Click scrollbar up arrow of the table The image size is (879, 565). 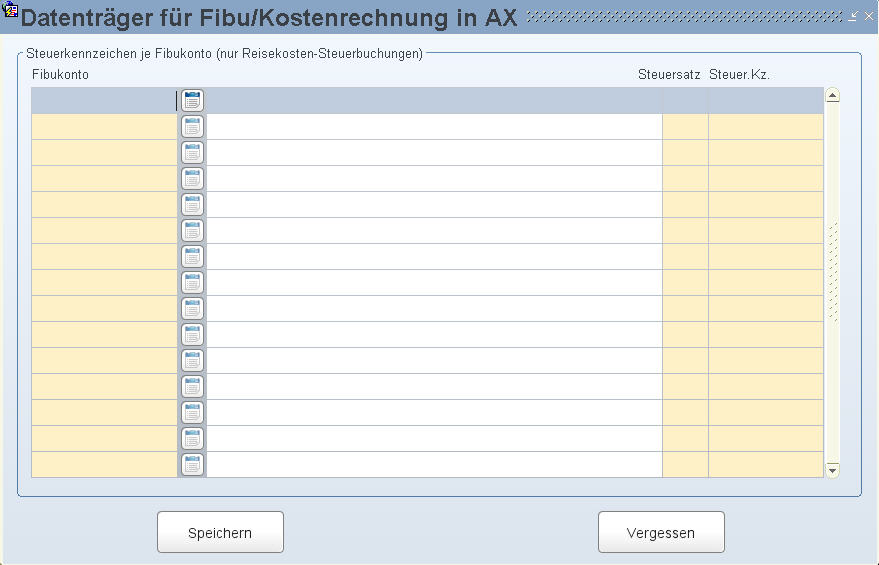click(832, 95)
